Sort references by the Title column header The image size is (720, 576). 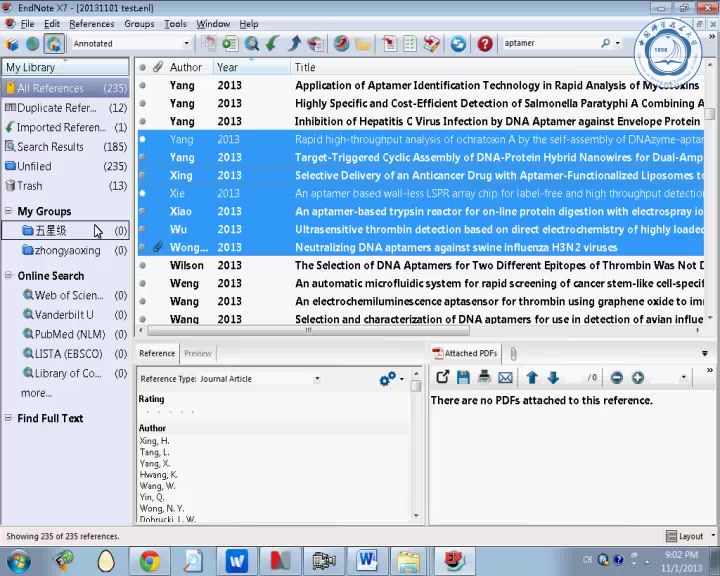pos(305,67)
